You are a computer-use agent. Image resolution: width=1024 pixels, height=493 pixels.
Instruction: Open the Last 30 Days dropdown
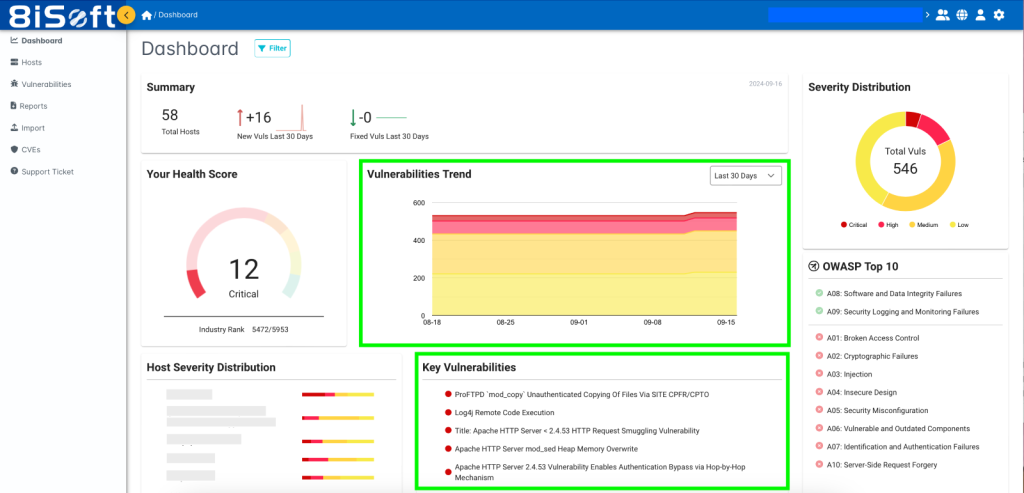(745, 176)
